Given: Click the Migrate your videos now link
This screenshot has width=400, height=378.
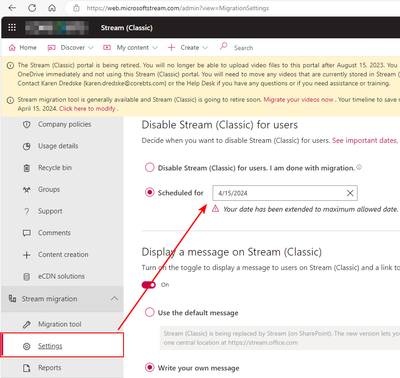Looking at the screenshot, I should (x=298, y=99).
